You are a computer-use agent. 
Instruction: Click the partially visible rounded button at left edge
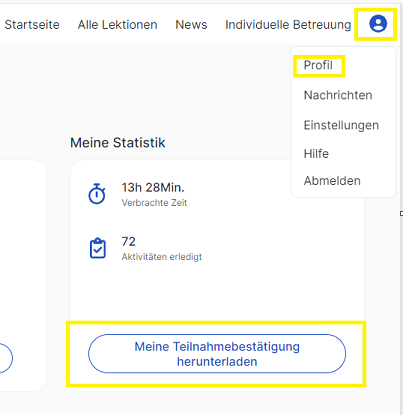pos(6,358)
